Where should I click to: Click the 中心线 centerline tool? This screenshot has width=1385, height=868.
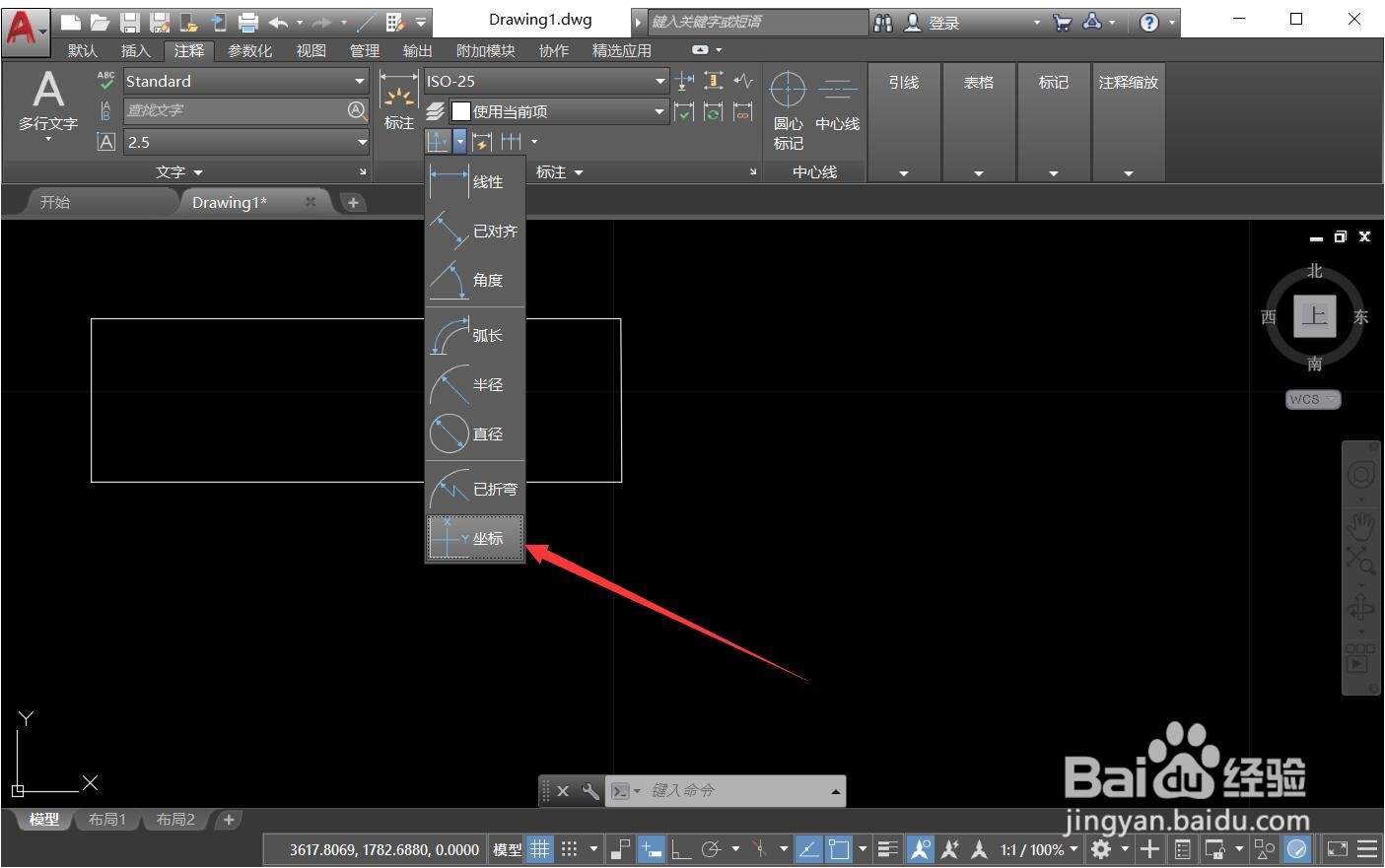[837, 100]
